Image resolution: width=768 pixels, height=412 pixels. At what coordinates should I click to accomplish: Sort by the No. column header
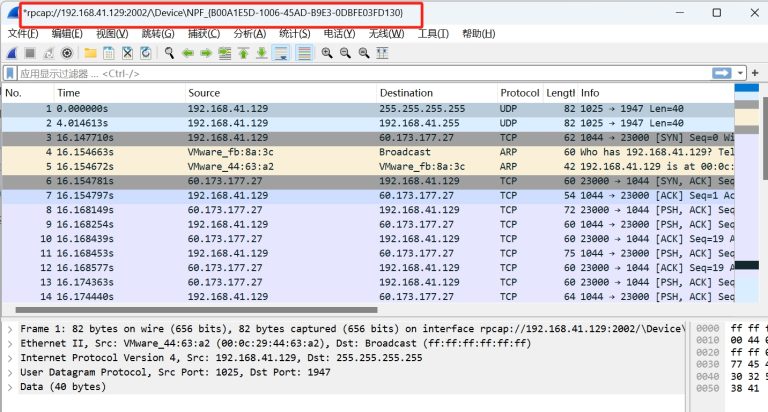[27, 93]
